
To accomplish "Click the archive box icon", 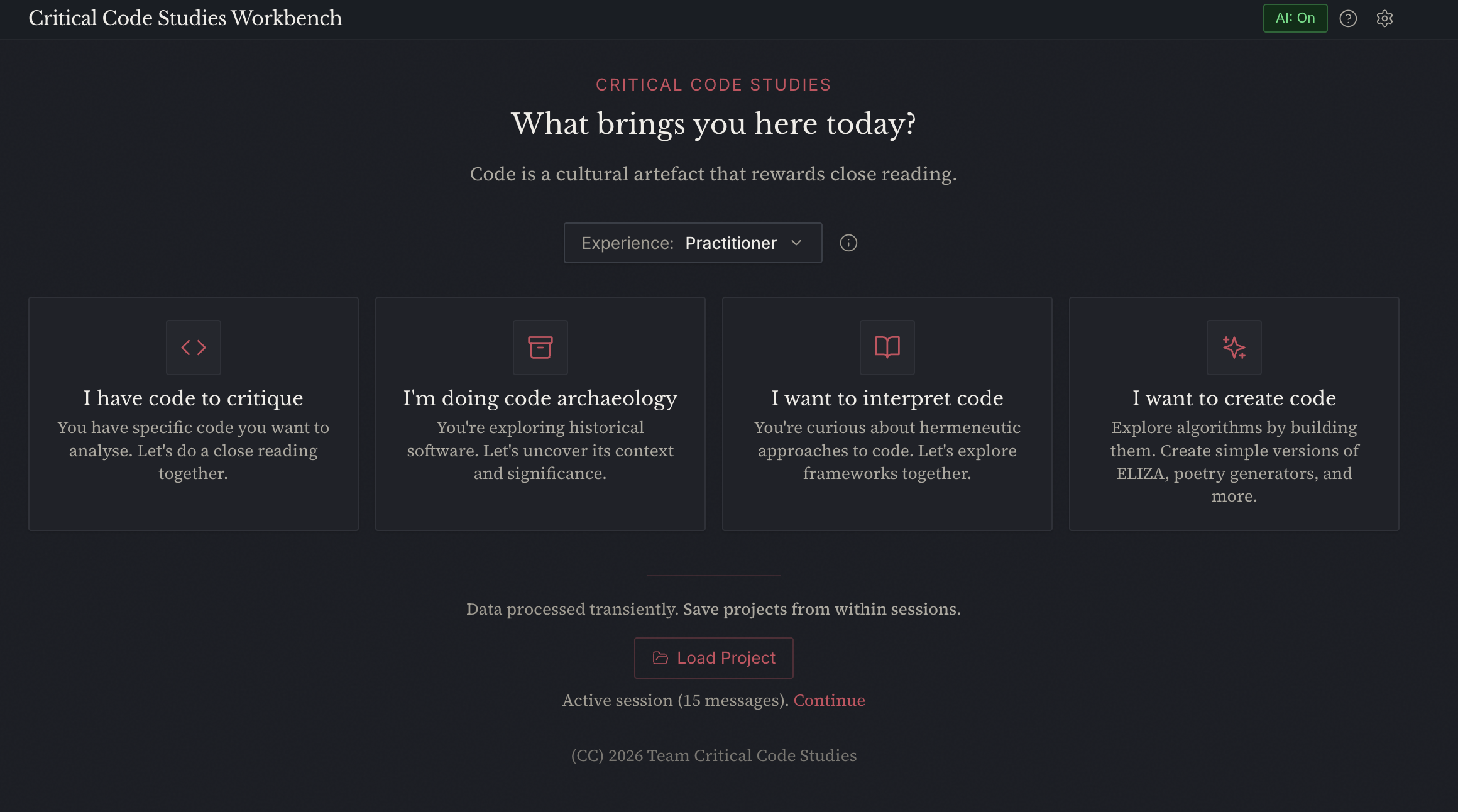I will tap(540, 348).
